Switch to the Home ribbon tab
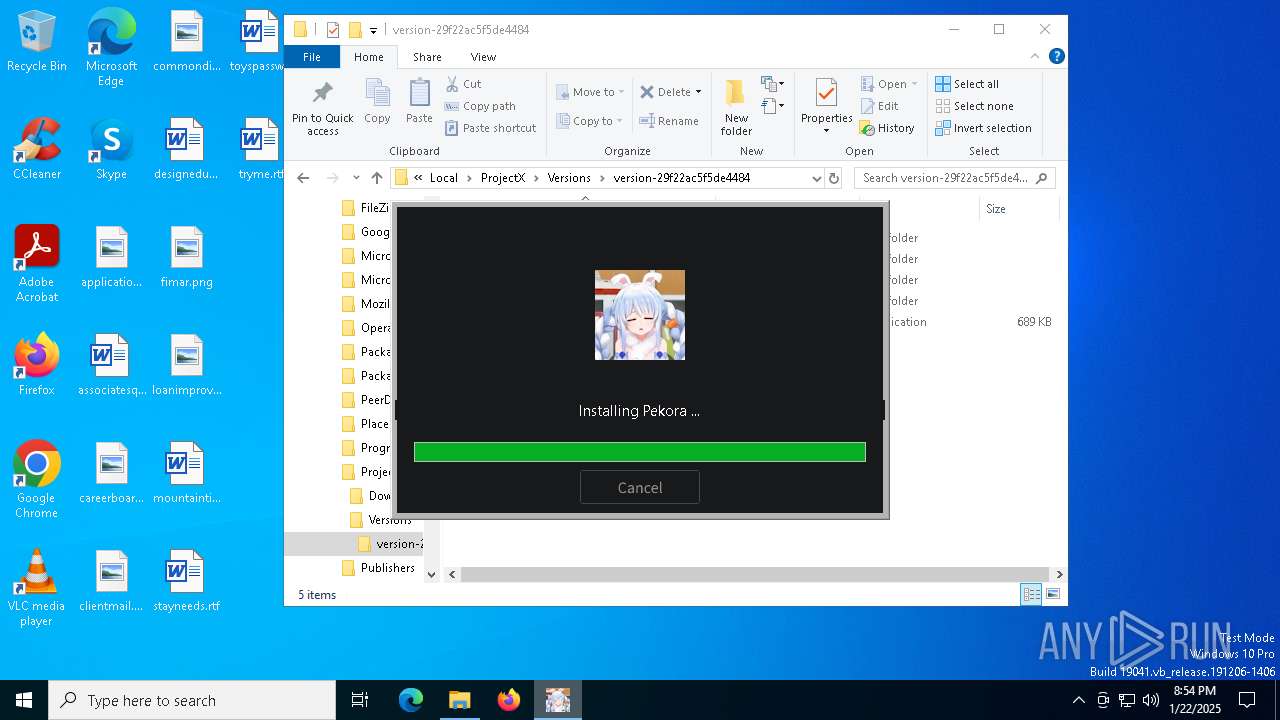This screenshot has height=720, width=1280. click(x=368, y=57)
